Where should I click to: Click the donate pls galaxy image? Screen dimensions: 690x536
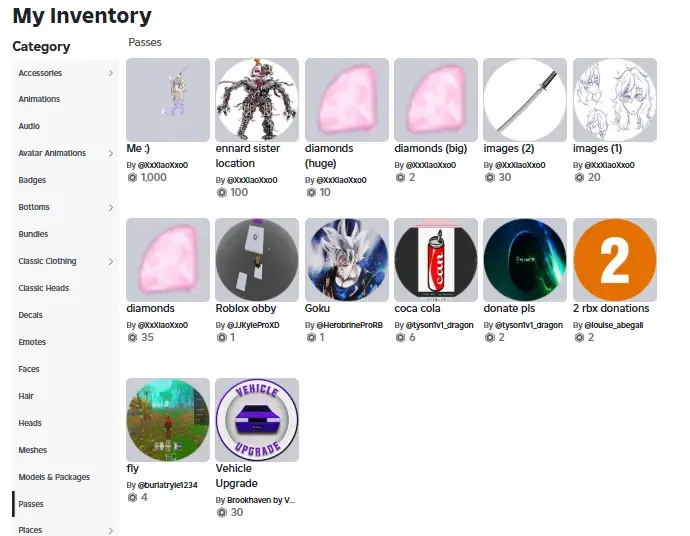pos(525,260)
